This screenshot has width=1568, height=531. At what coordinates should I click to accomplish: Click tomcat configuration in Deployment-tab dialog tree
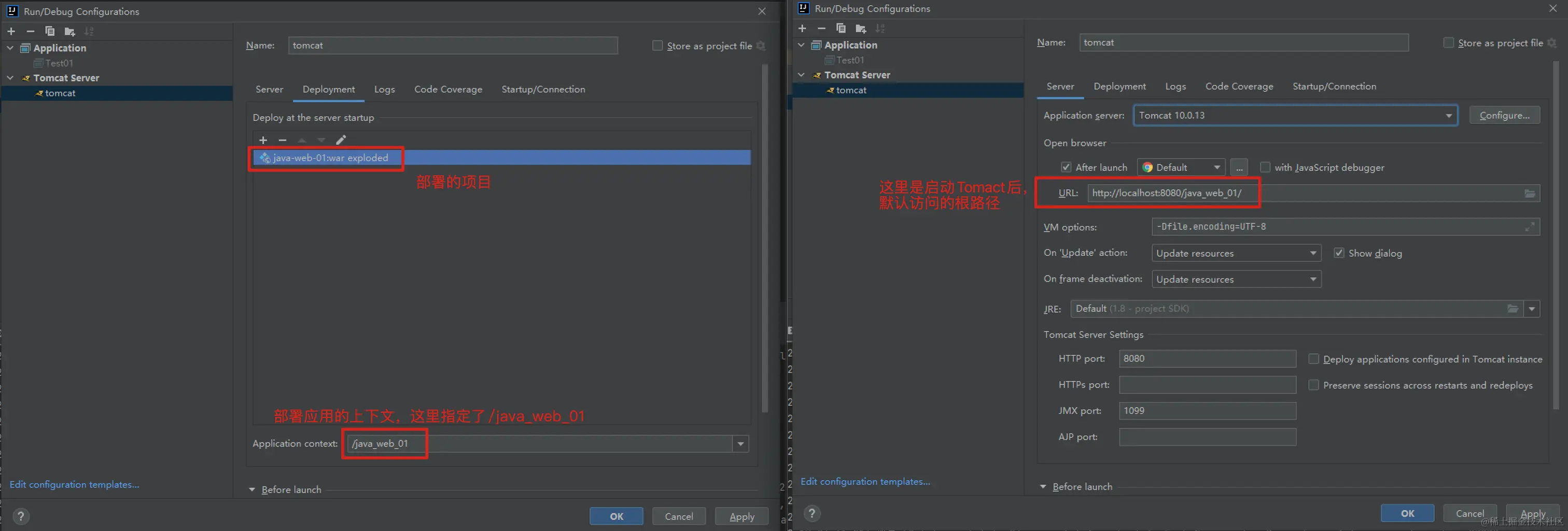pos(60,93)
